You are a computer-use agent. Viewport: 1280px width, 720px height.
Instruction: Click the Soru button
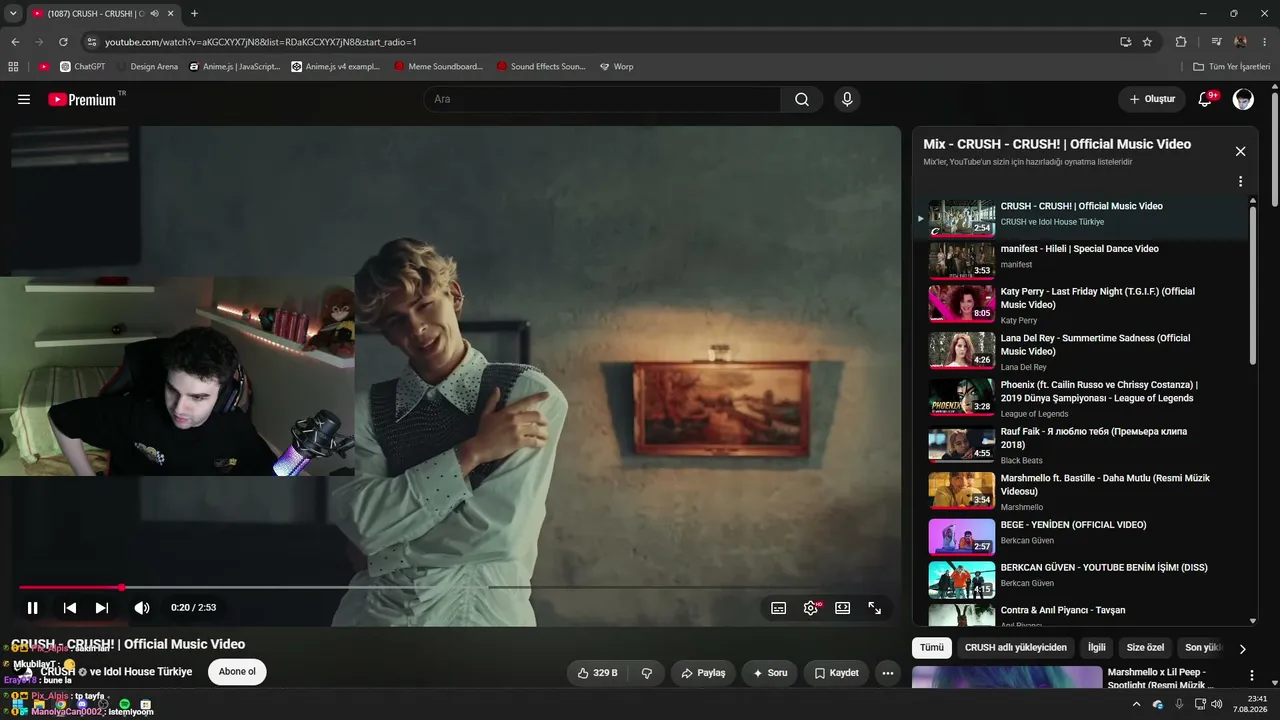770,673
